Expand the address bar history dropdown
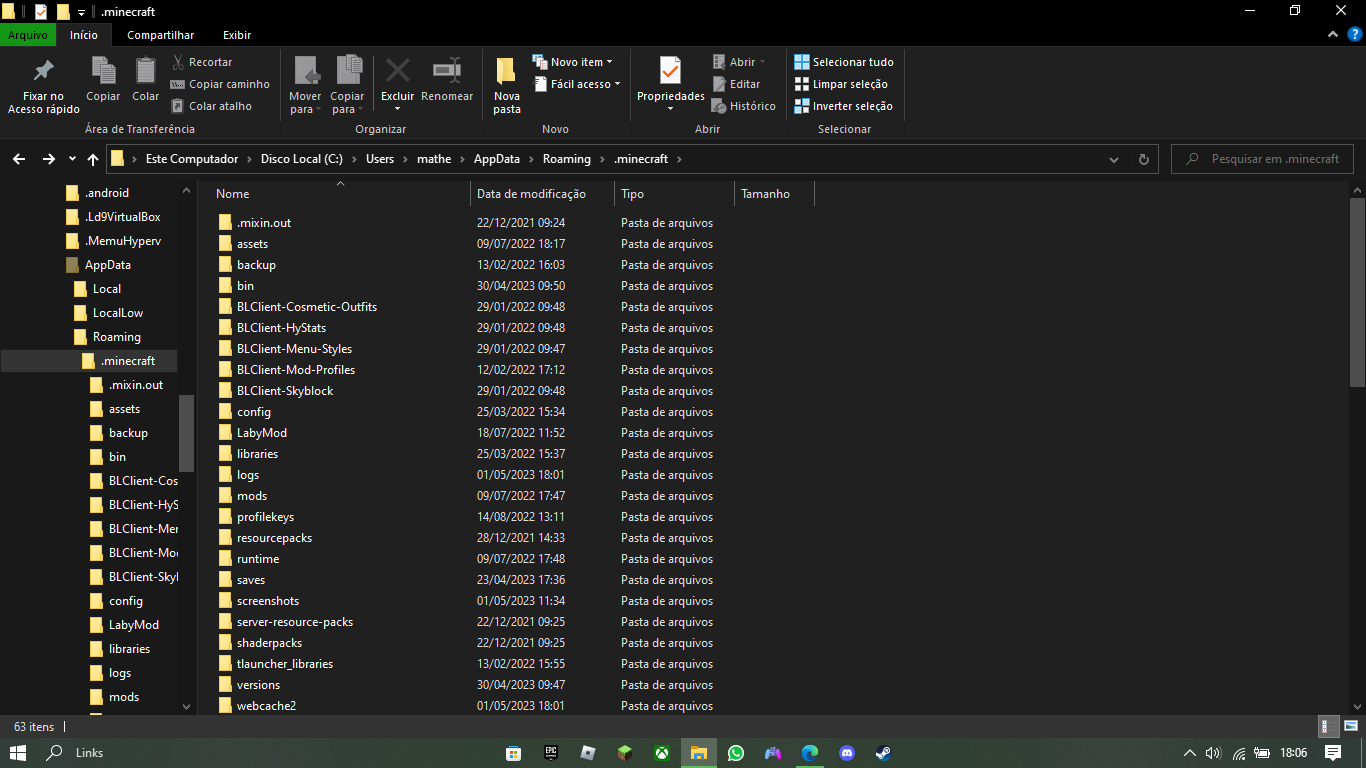The width and height of the screenshot is (1366, 768). (1114, 159)
